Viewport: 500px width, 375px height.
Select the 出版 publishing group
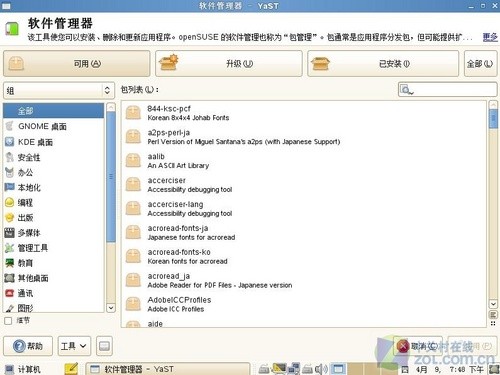tap(53, 218)
